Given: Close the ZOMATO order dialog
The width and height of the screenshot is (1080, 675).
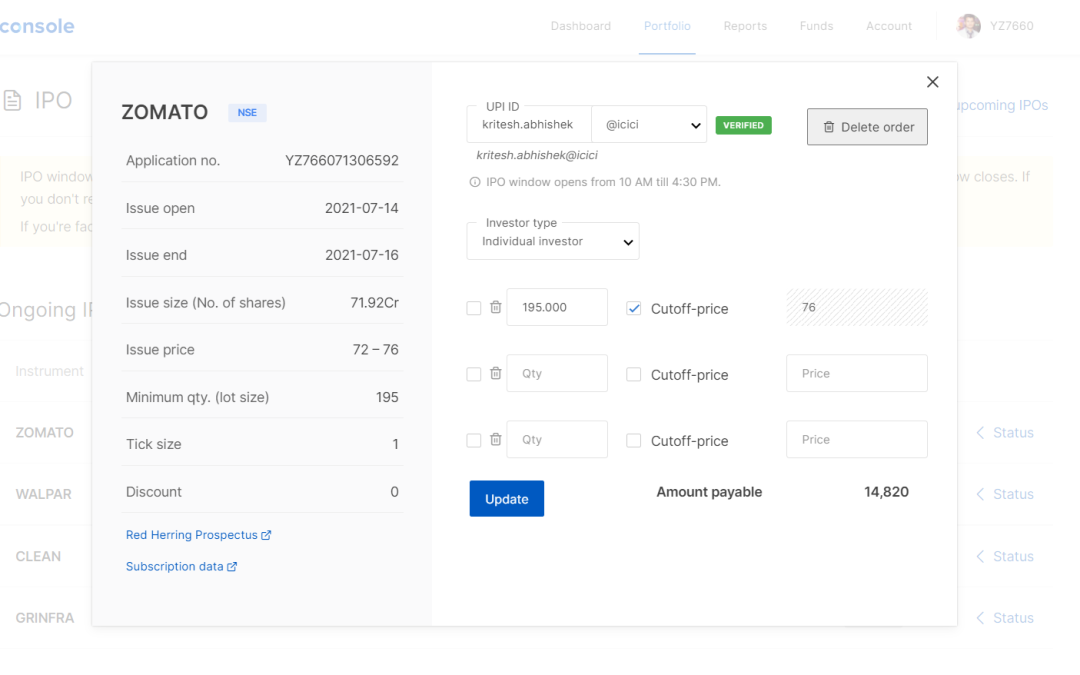Looking at the screenshot, I should (x=933, y=82).
